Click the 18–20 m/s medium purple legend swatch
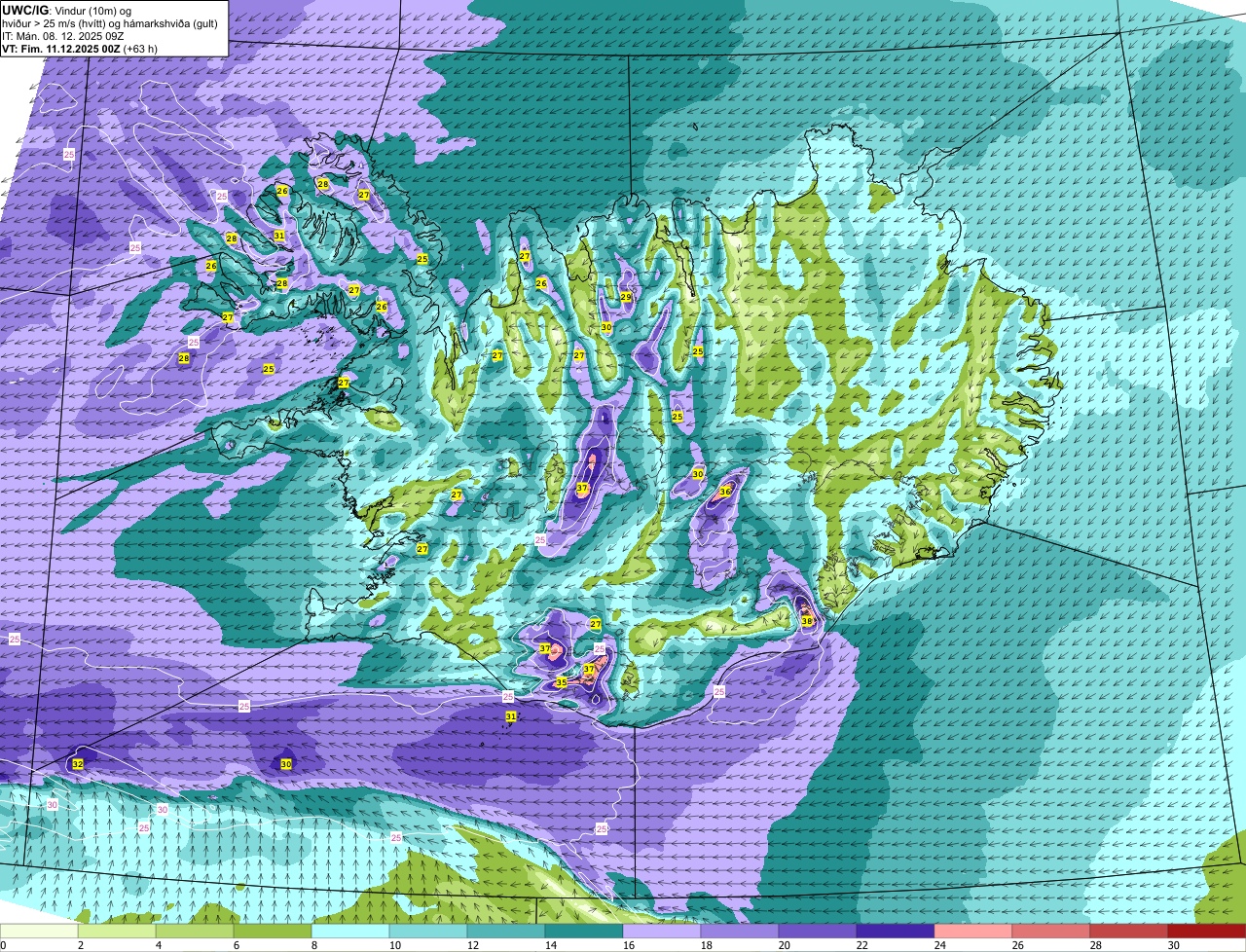The image size is (1246, 952). 740,932
